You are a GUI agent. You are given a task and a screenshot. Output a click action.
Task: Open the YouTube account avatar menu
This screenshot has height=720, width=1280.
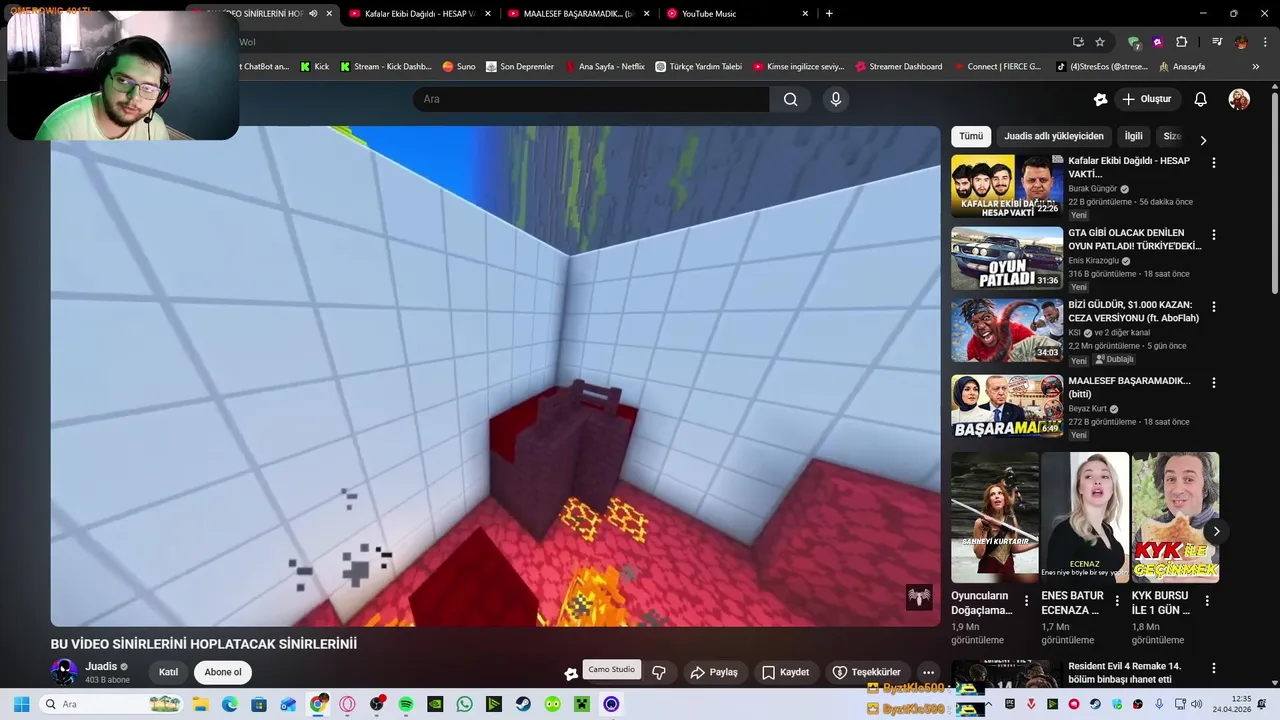click(x=1239, y=99)
